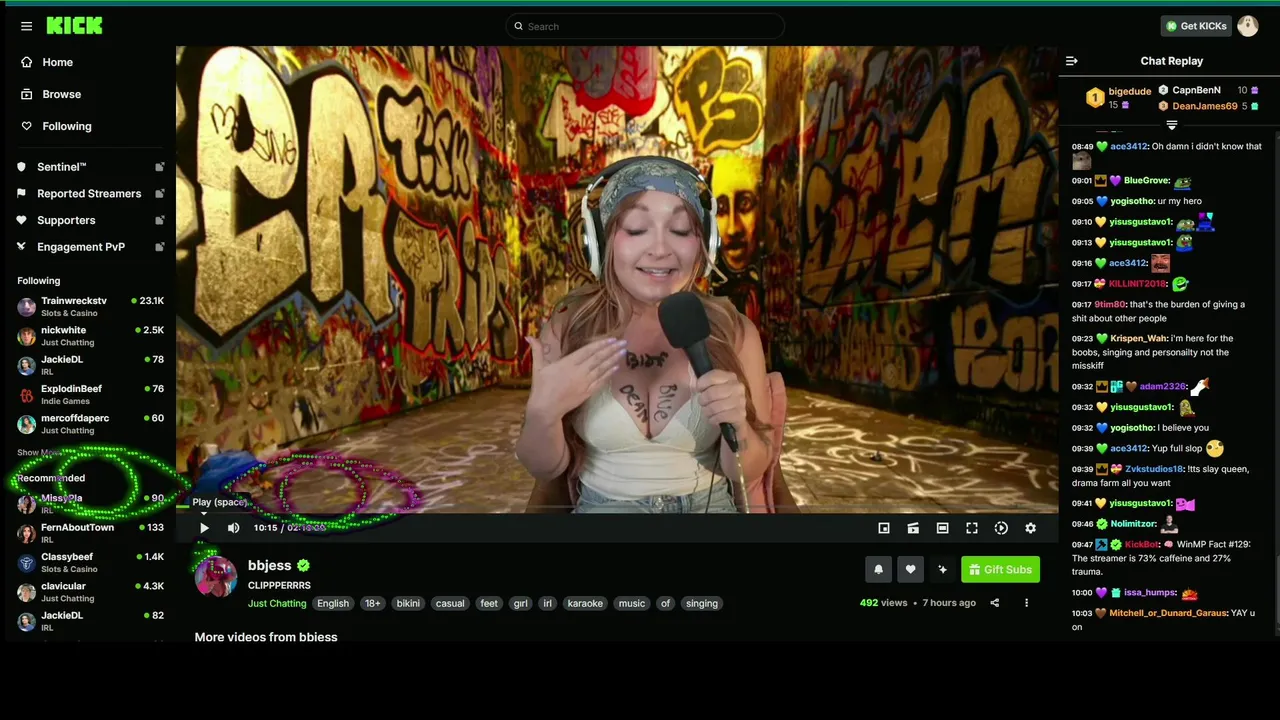Click the share icon
Screen dimensions: 1280x720
(994, 603)
